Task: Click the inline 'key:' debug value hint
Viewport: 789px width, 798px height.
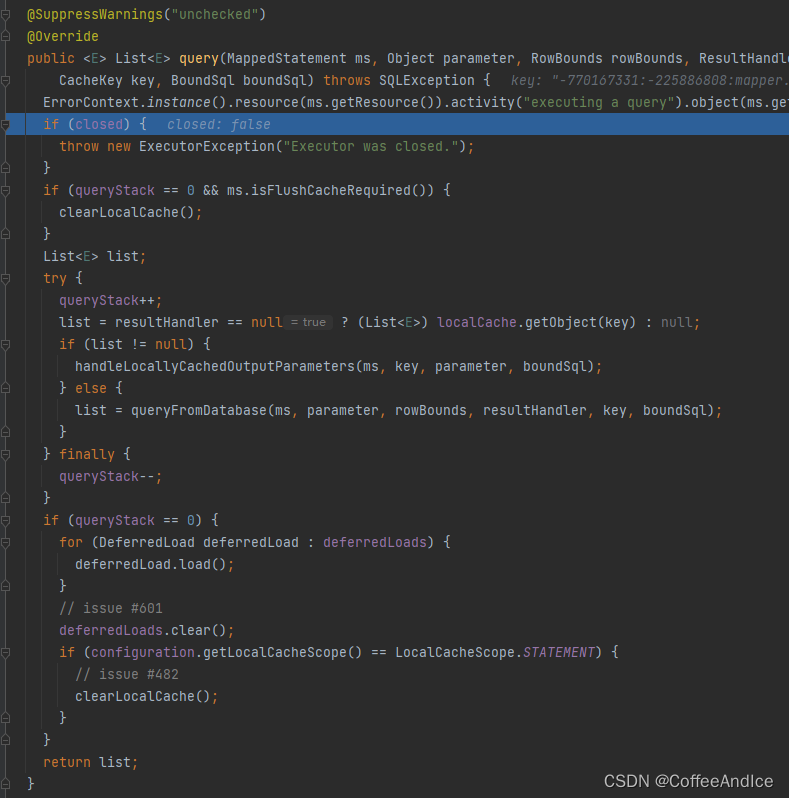Action: (x=649, y=80)
